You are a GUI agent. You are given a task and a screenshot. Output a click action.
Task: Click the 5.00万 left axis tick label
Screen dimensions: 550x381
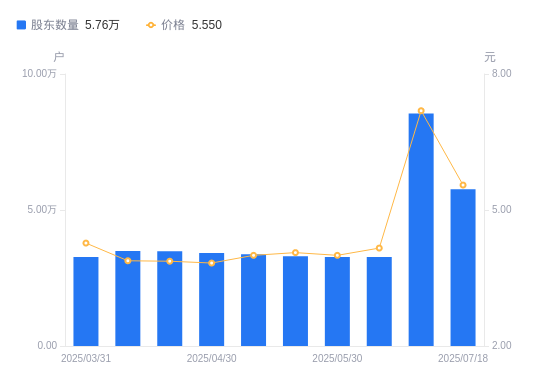tap(42, 209)
